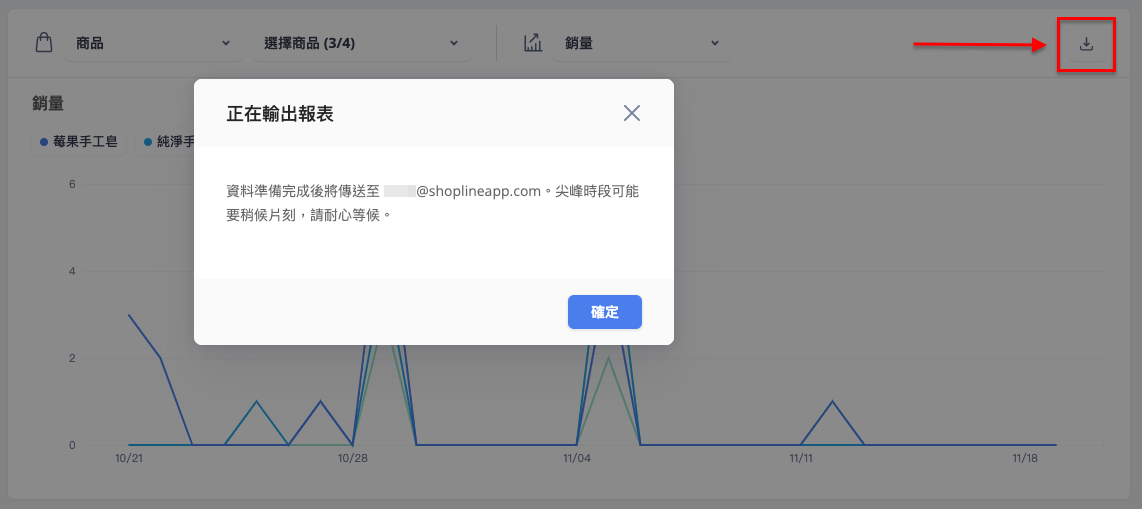
Task: Open the 商品 dropdown
Action: (152, 43)
